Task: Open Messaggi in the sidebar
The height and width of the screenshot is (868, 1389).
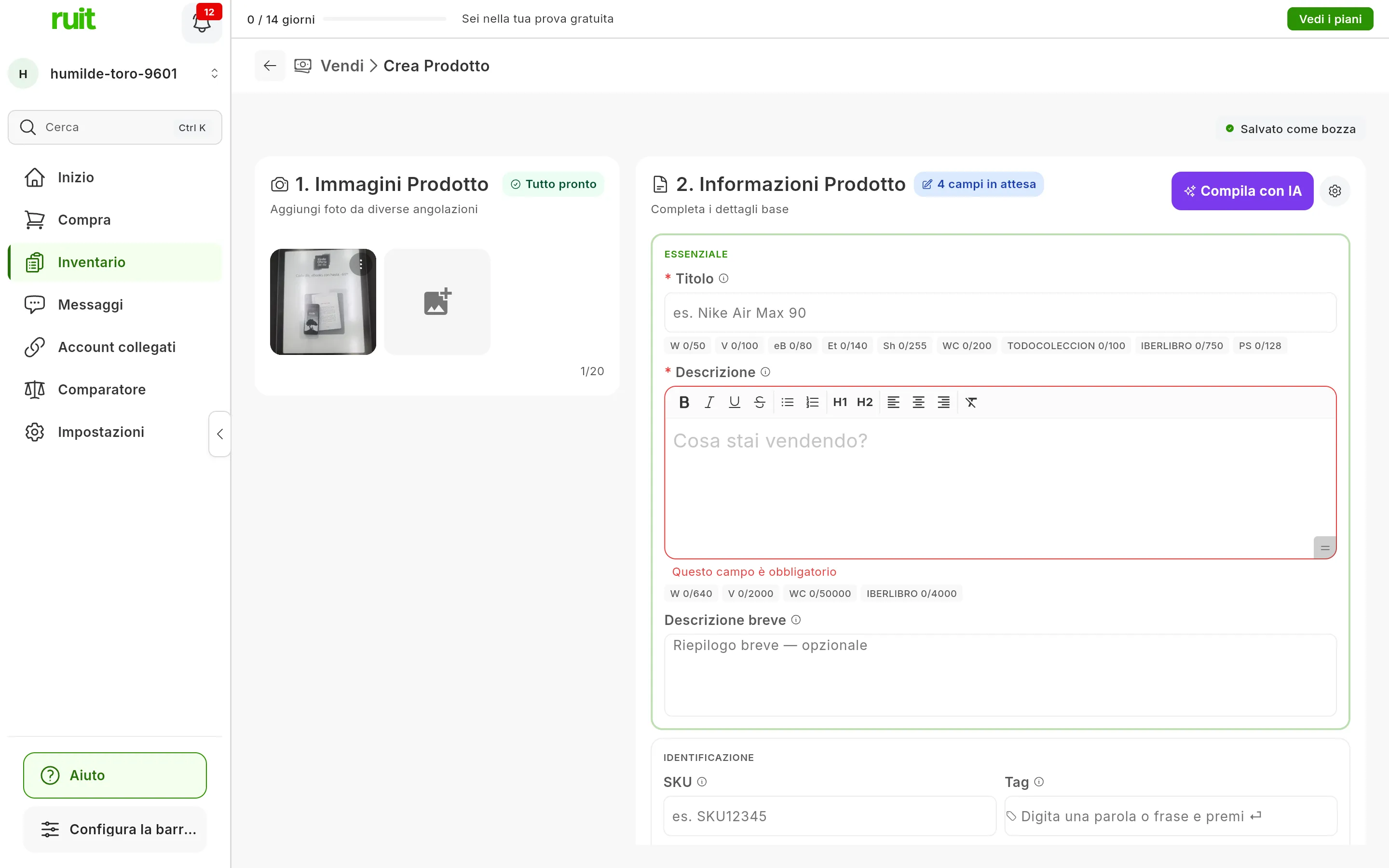Action: [x=115, y=305]
